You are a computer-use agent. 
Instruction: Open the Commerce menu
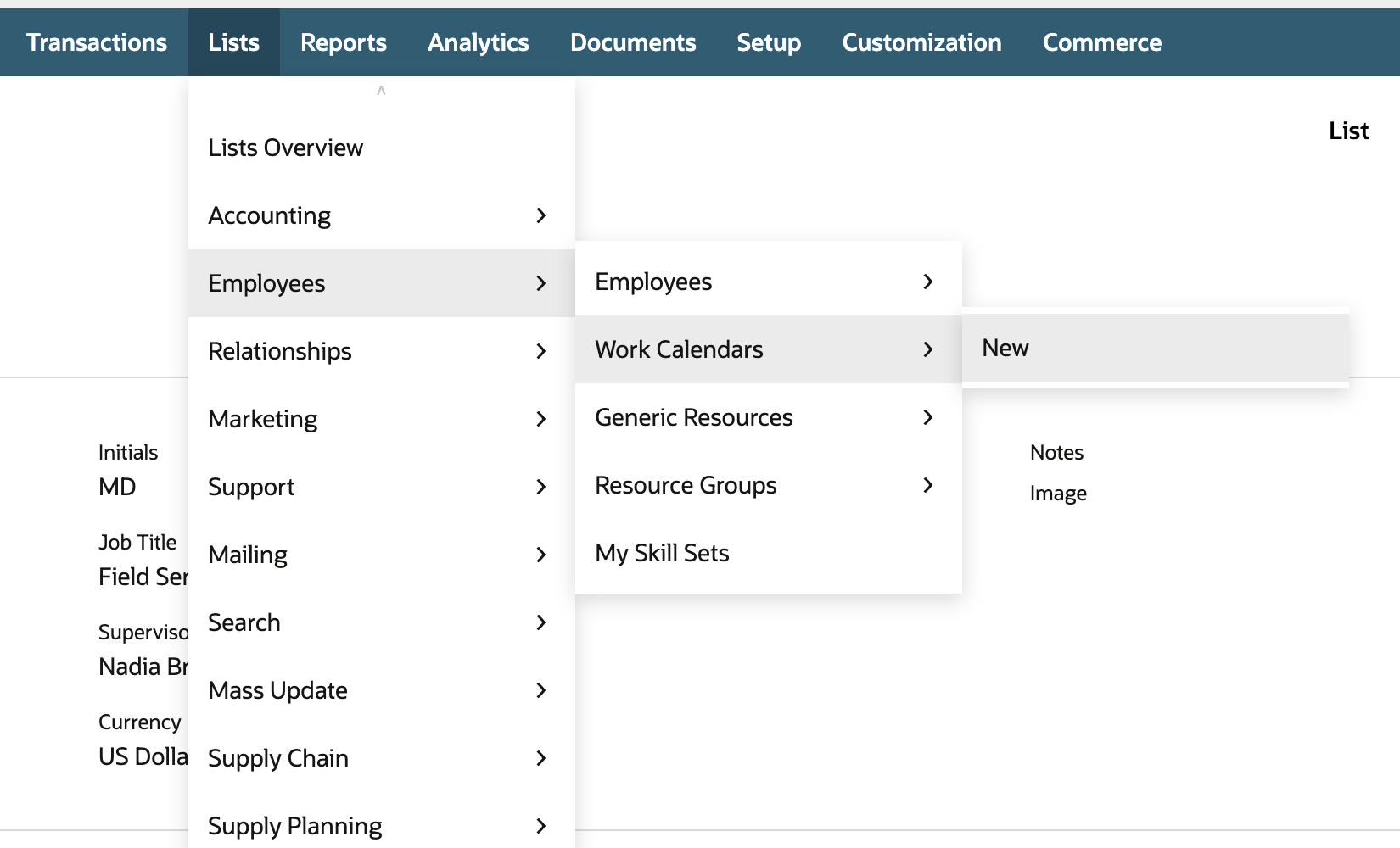pyautogui.click(x=1102, y=42)
